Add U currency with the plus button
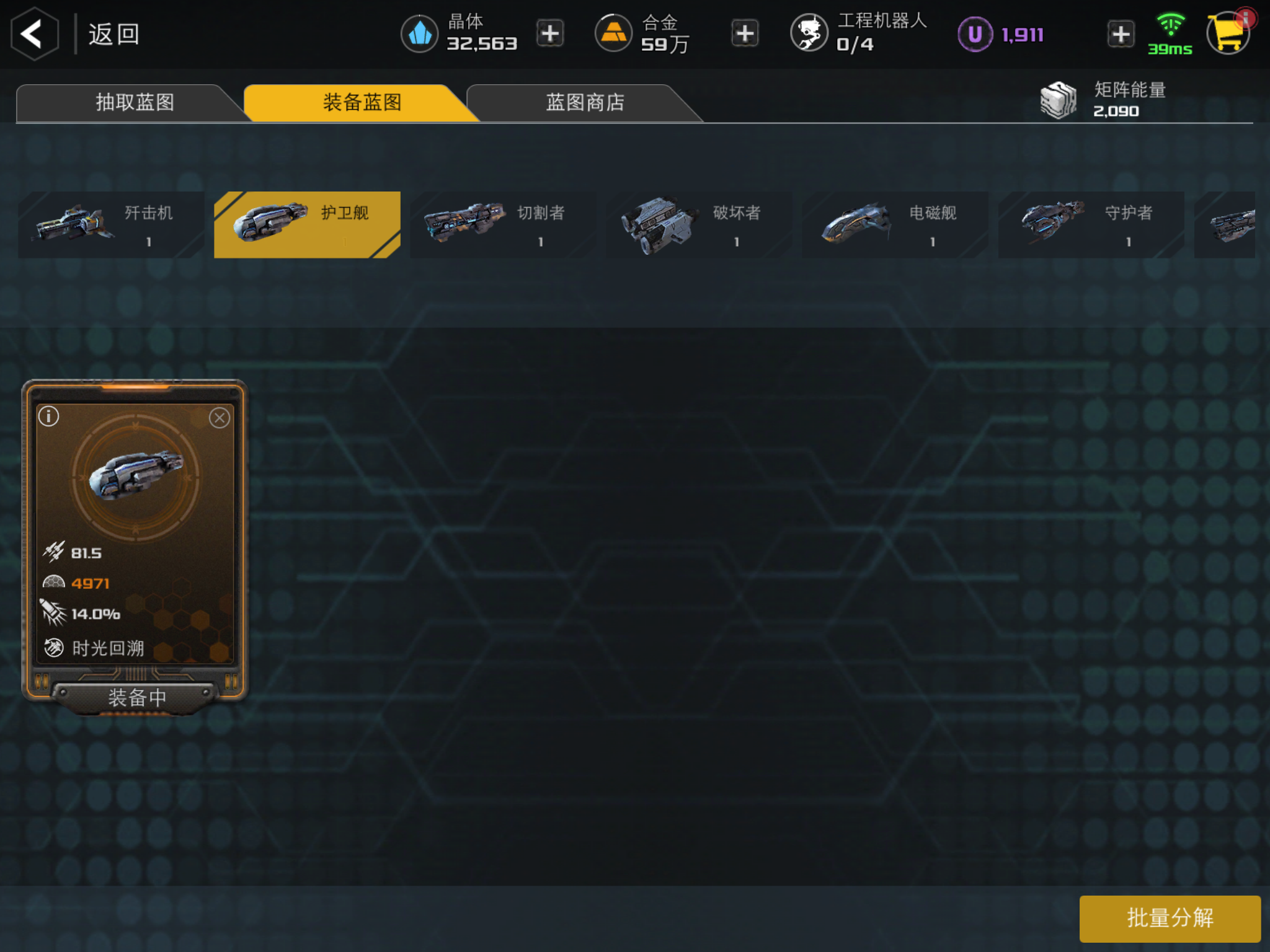The image size is (1270, 952). coord(1121,34)
